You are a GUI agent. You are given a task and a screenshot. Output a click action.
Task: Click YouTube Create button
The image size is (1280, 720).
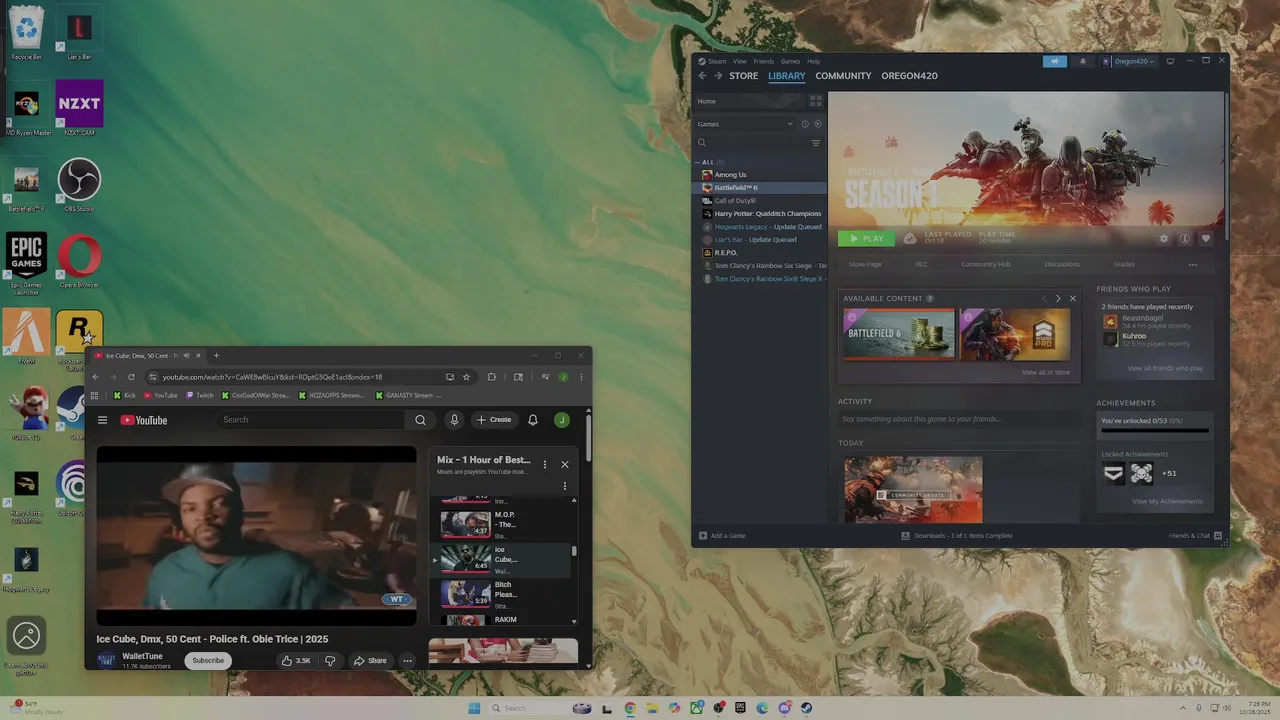coord(493,420)
